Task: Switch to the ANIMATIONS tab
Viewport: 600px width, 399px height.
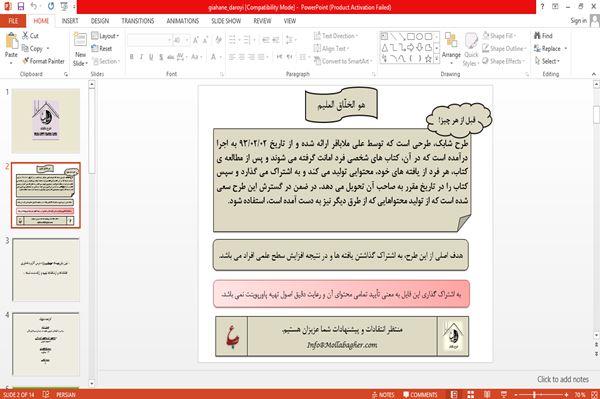Action: [183, 21]
